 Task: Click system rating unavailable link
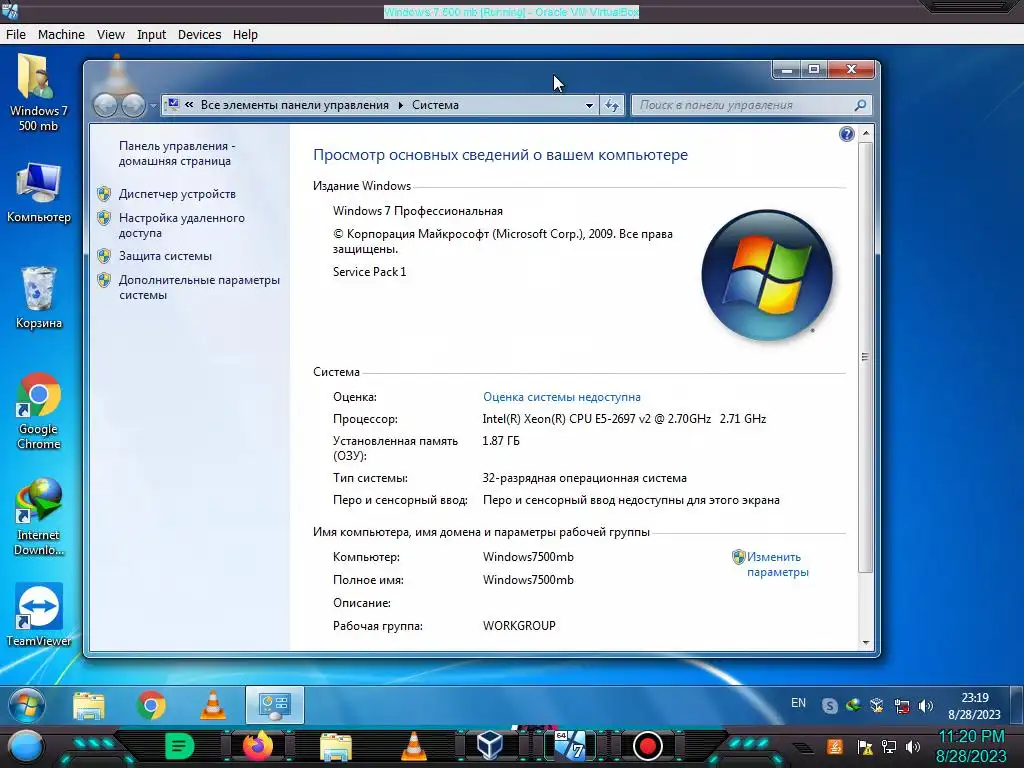pos(562,397)
